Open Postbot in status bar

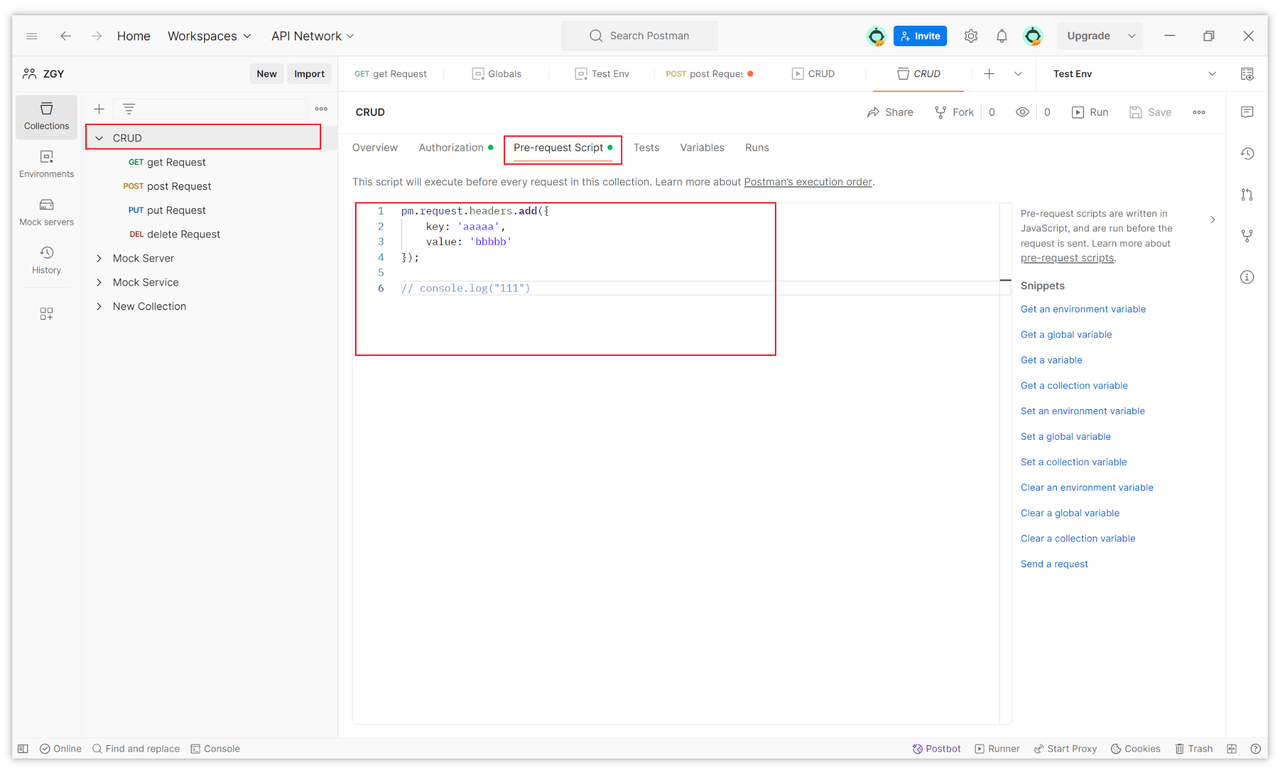[x=936, y=749]
